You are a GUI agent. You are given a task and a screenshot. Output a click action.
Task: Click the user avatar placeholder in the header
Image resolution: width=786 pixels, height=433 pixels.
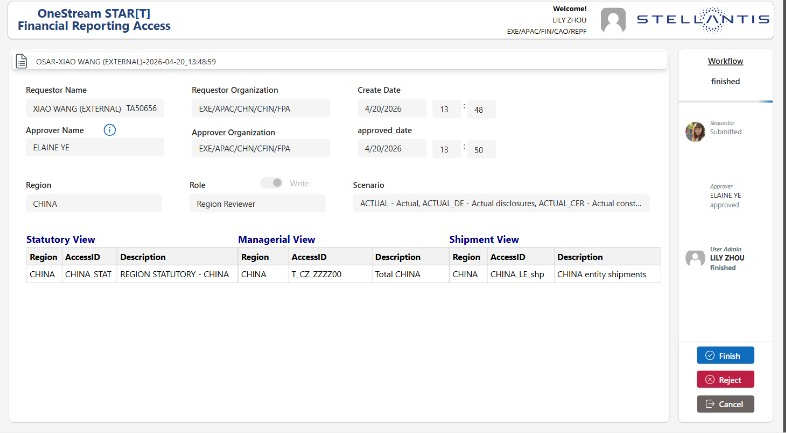pos(613,21)
